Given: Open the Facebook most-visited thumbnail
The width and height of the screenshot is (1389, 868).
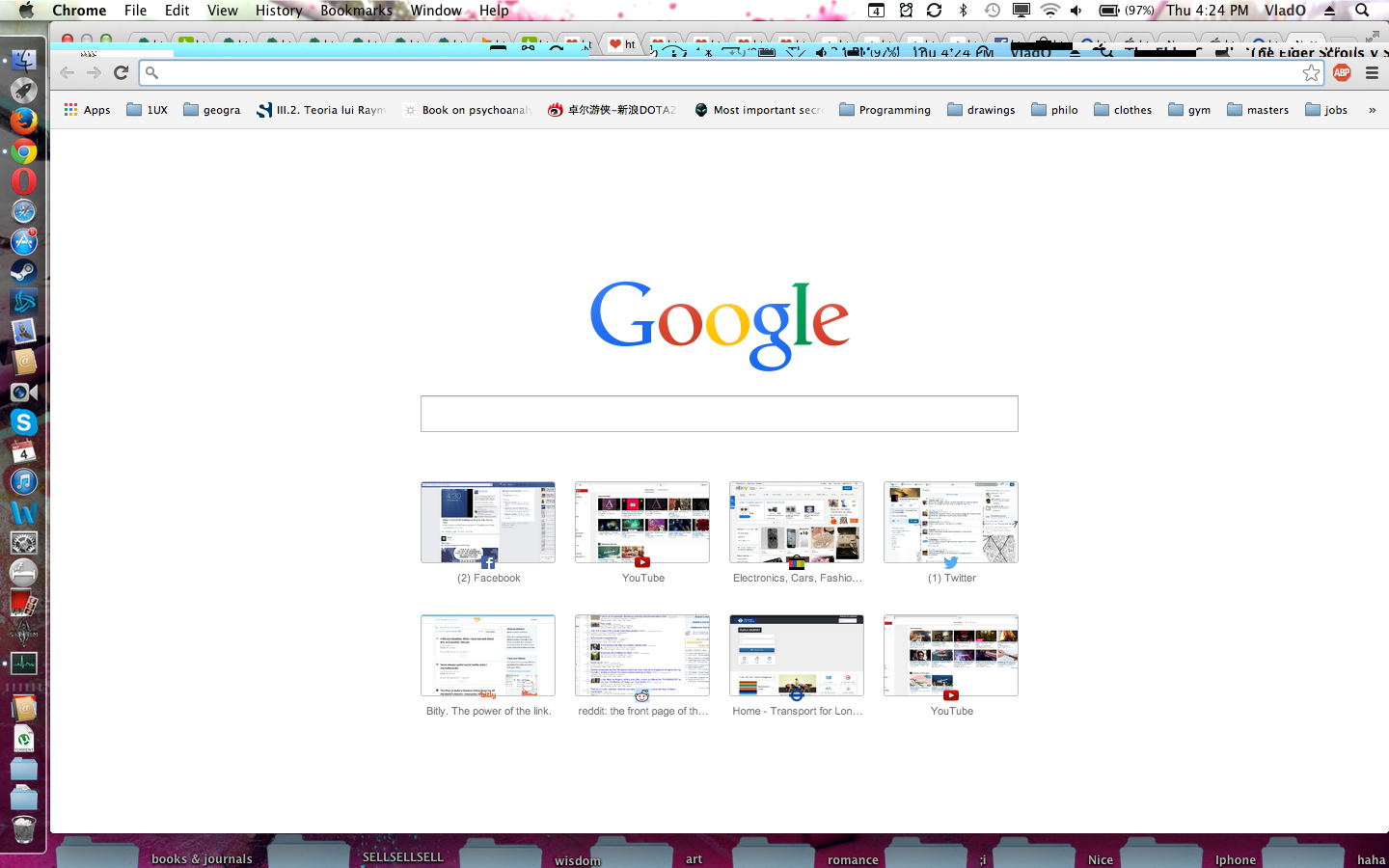Looking at the screenshot, I should [x=488, y=523].
